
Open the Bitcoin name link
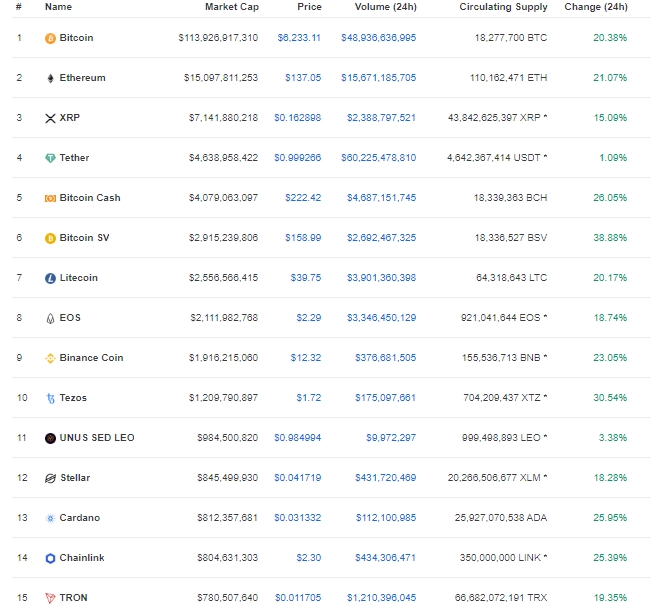76,38
